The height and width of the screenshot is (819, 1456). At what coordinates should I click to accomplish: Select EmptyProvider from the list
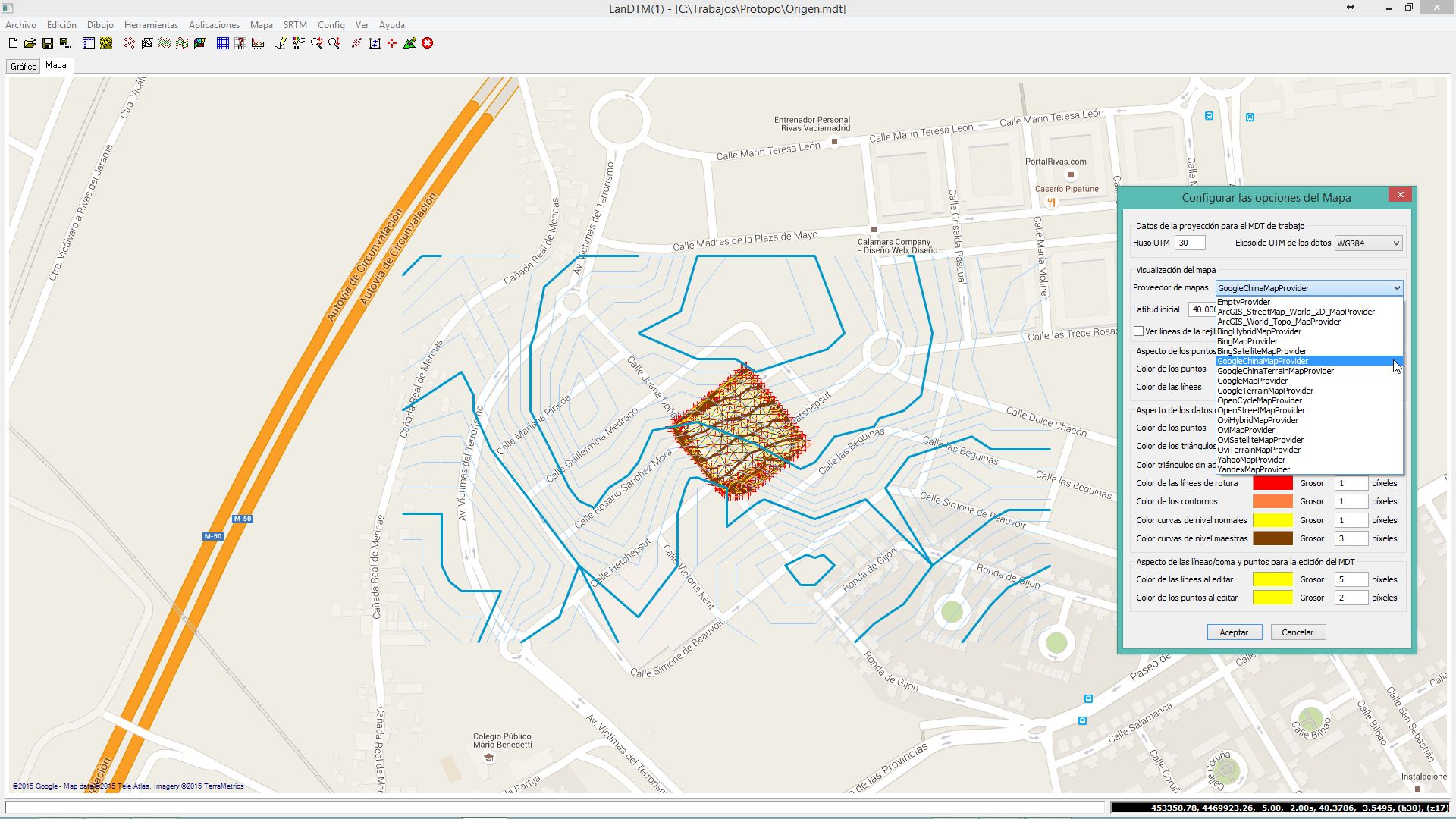[1309, 302]
